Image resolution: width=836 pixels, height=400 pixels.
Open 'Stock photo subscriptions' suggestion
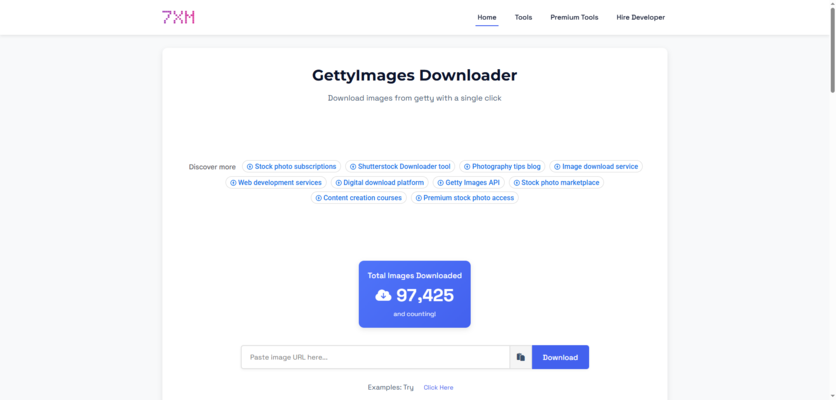click(x=292, y=166)
